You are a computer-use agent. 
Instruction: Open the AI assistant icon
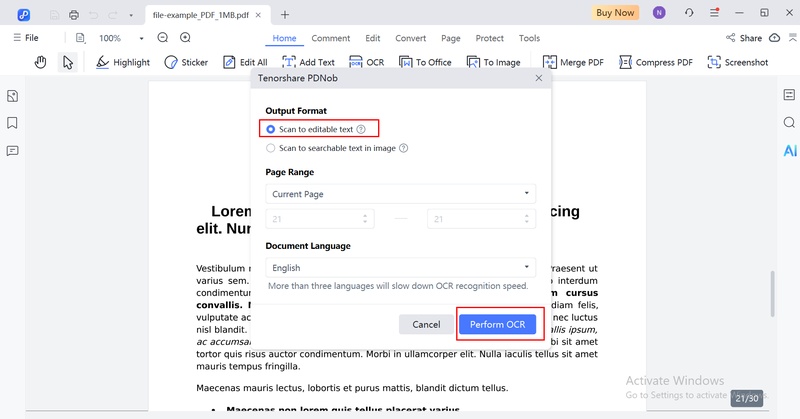[x=790, y=151]
